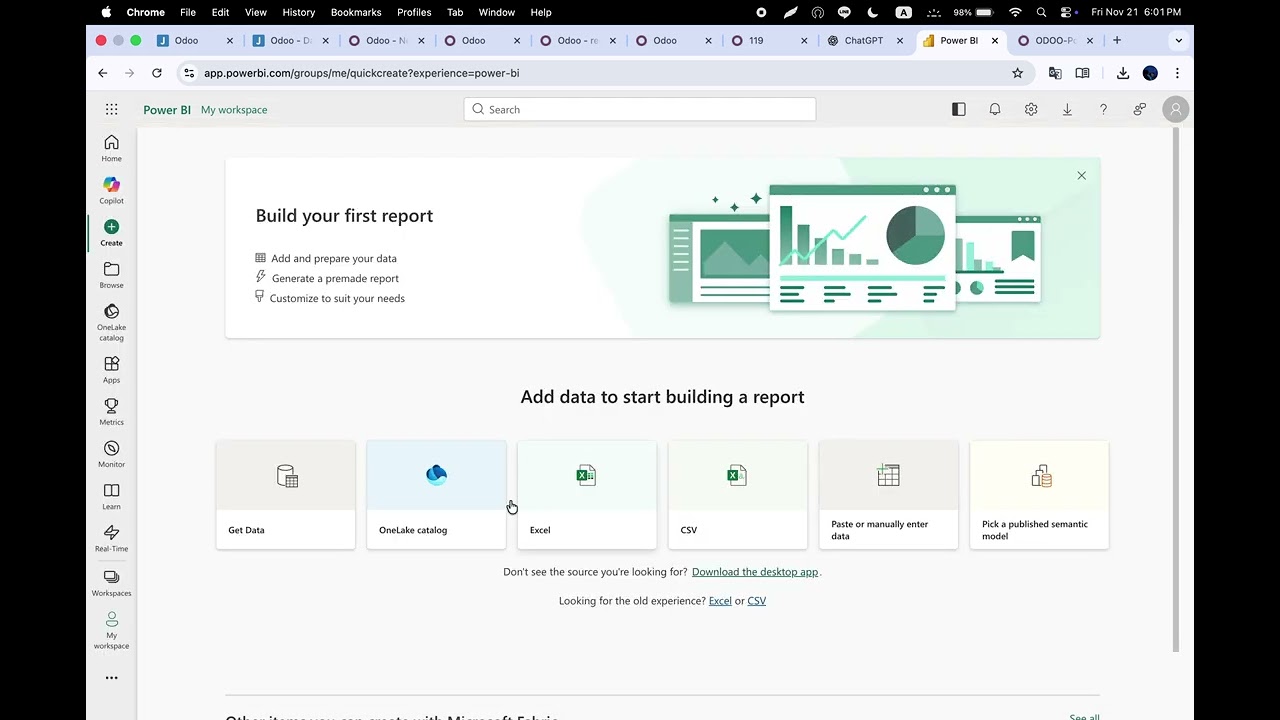Click the old experience CSV link
The height and width of the screenshot is (720, 1280).
[757, 601]
